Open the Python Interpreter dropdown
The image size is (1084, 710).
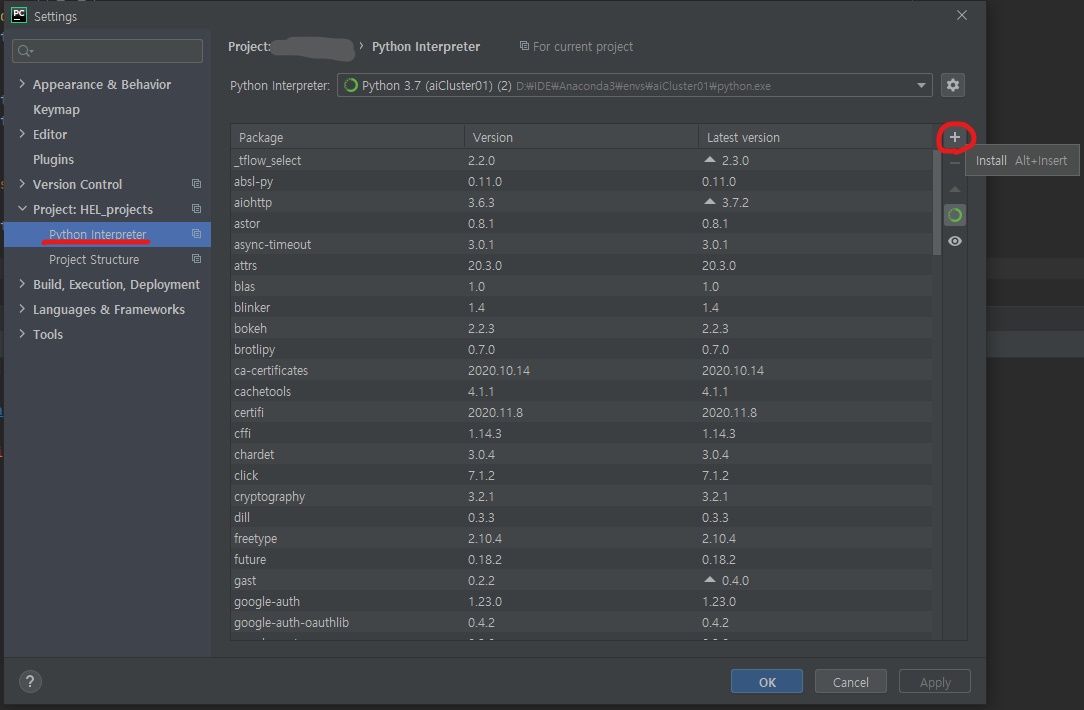[x=635, y=85]
